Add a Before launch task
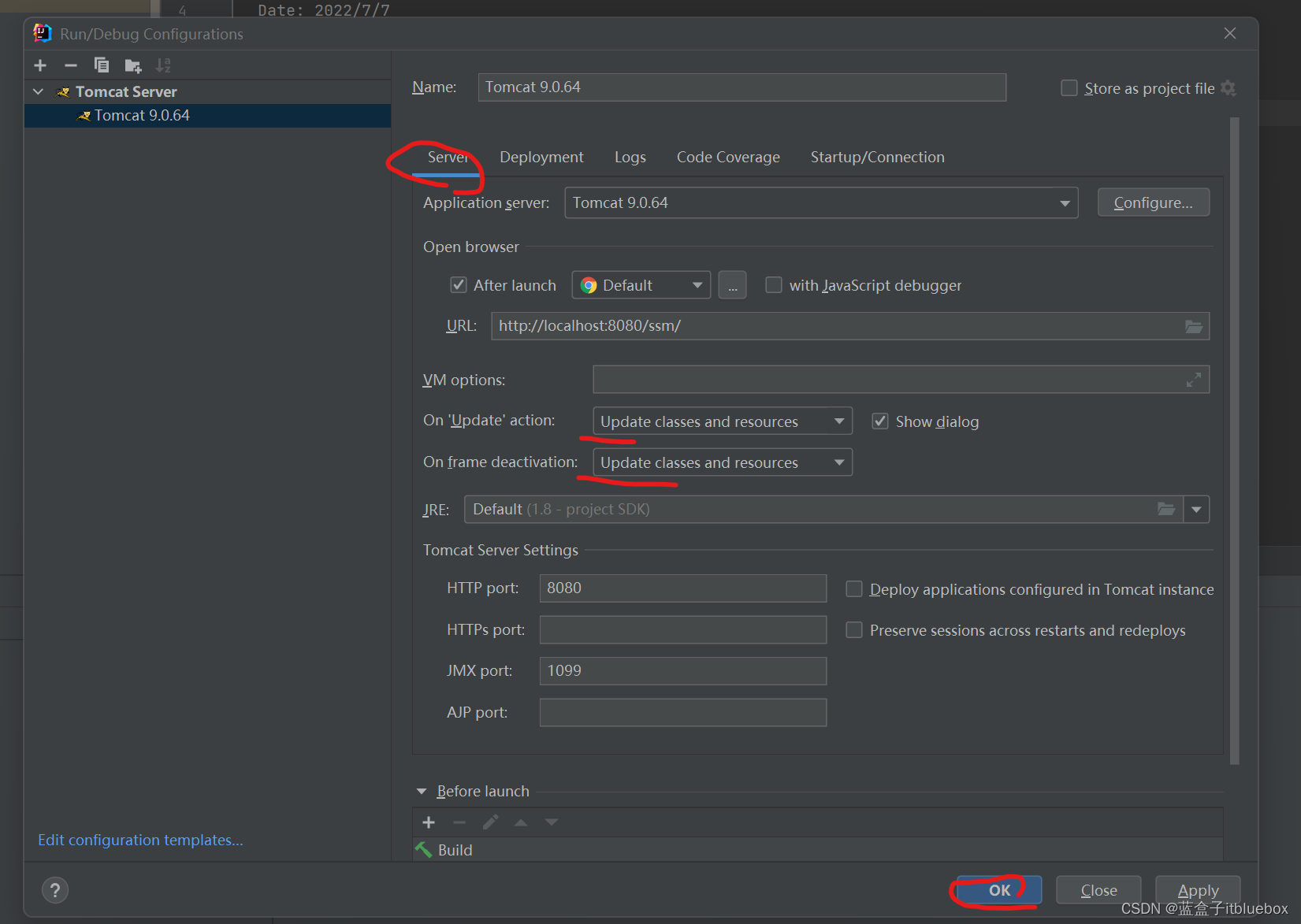Viewport: 1301px width, 924px height. (x=429, y=822)
